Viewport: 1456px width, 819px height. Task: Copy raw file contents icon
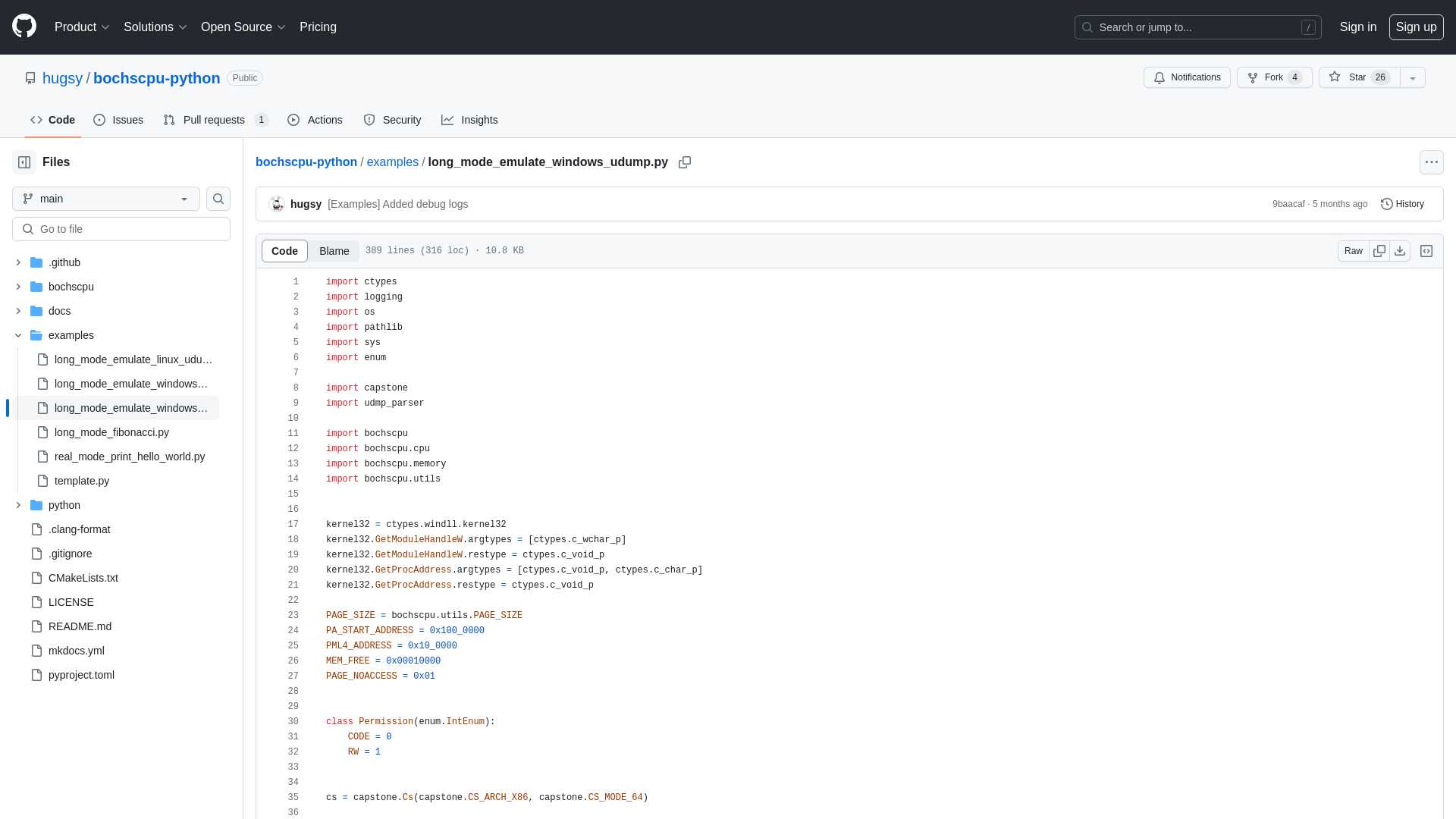(x=1379, y=251)
